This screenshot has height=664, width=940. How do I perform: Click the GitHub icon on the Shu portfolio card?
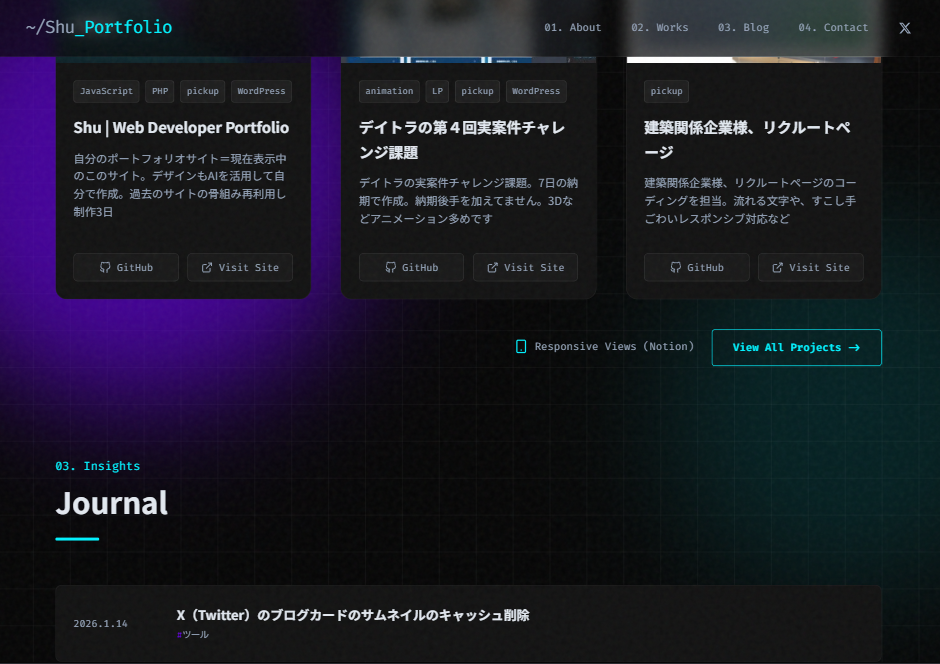pos(103,267)
